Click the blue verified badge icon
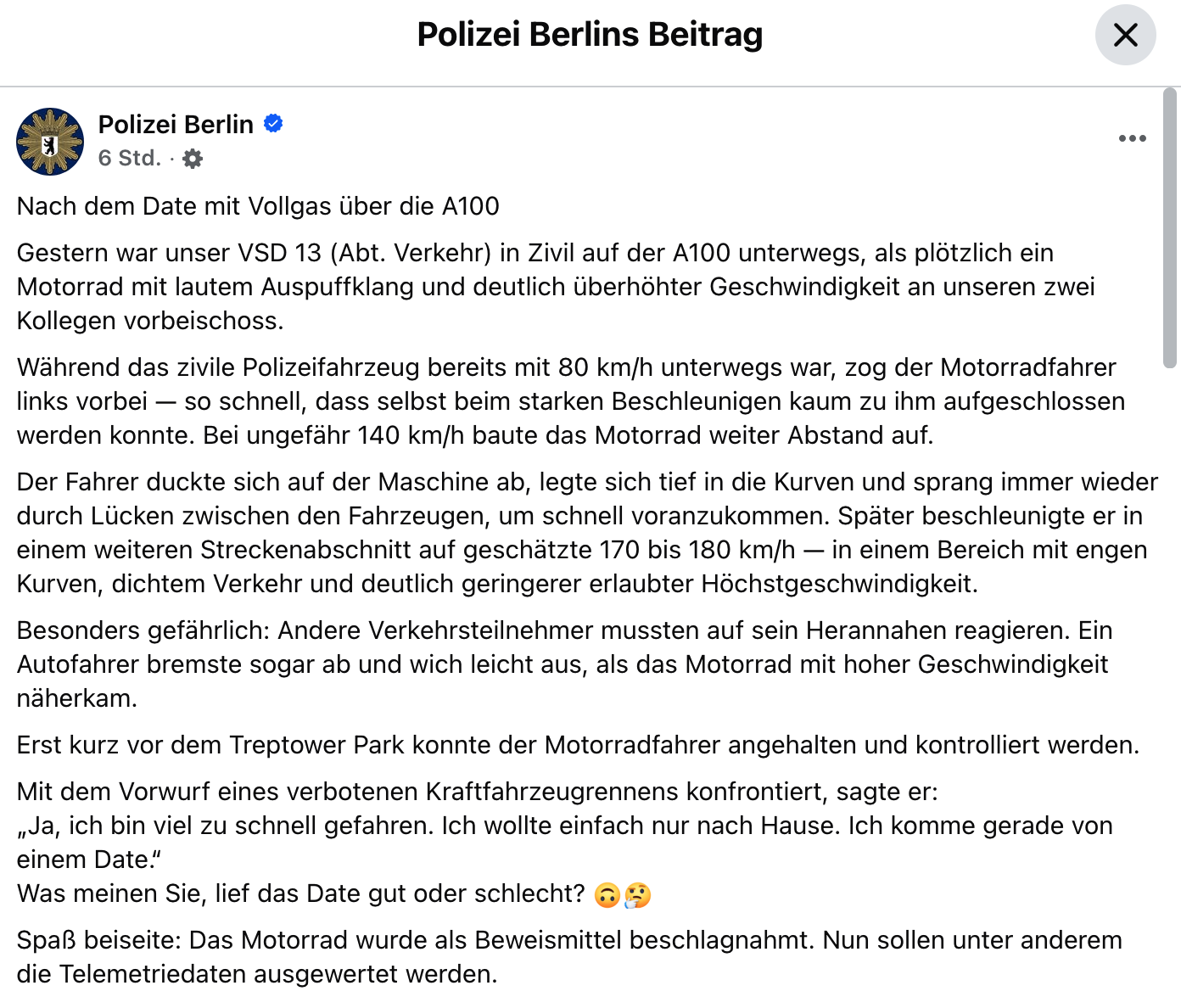1181x1008 pixels. click(273, 124)
